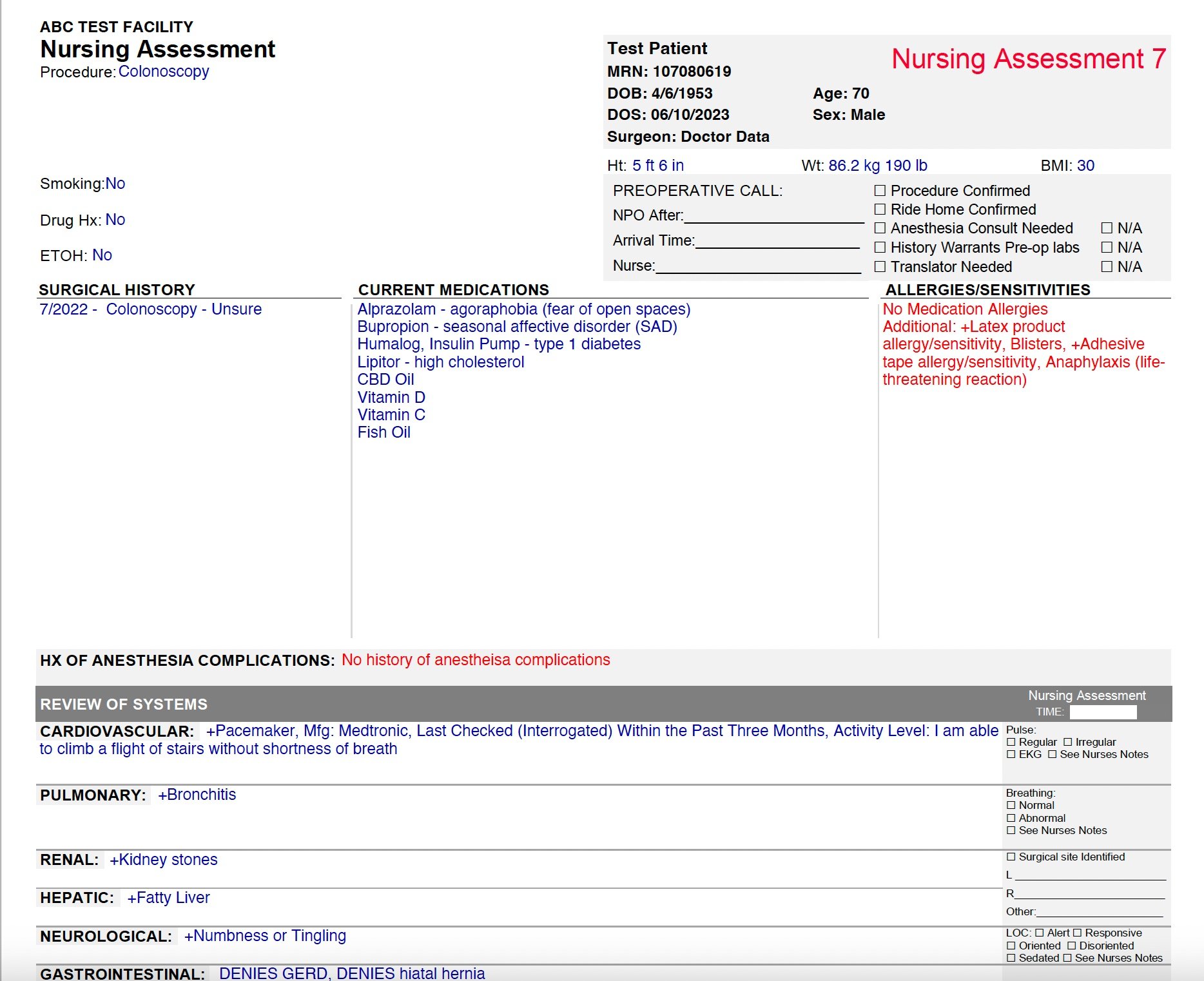Screen dimensions: 1204x981
Task: Click DOB: 4/6/1953
Action: click(x=660, y=93)
